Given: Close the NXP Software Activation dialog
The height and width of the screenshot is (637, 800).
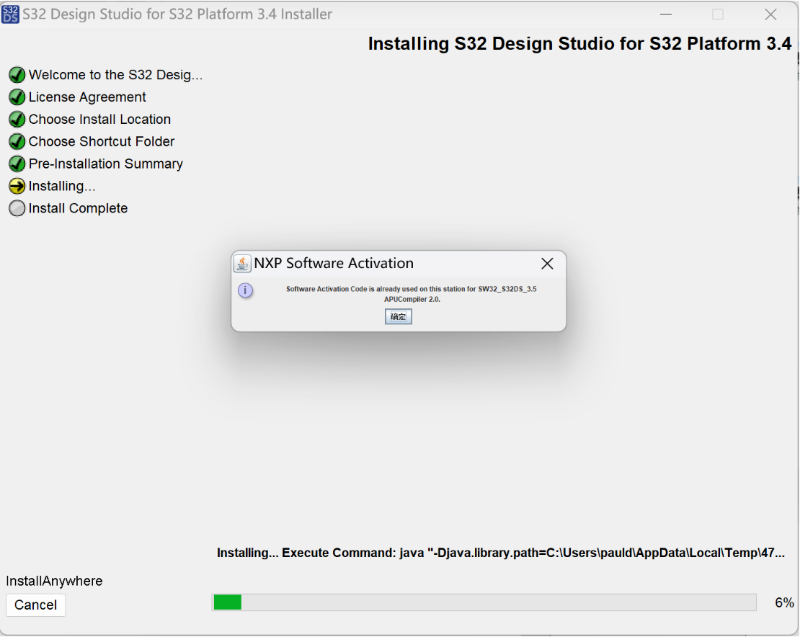Looking at the screenshot, I should tap(547, 264).
